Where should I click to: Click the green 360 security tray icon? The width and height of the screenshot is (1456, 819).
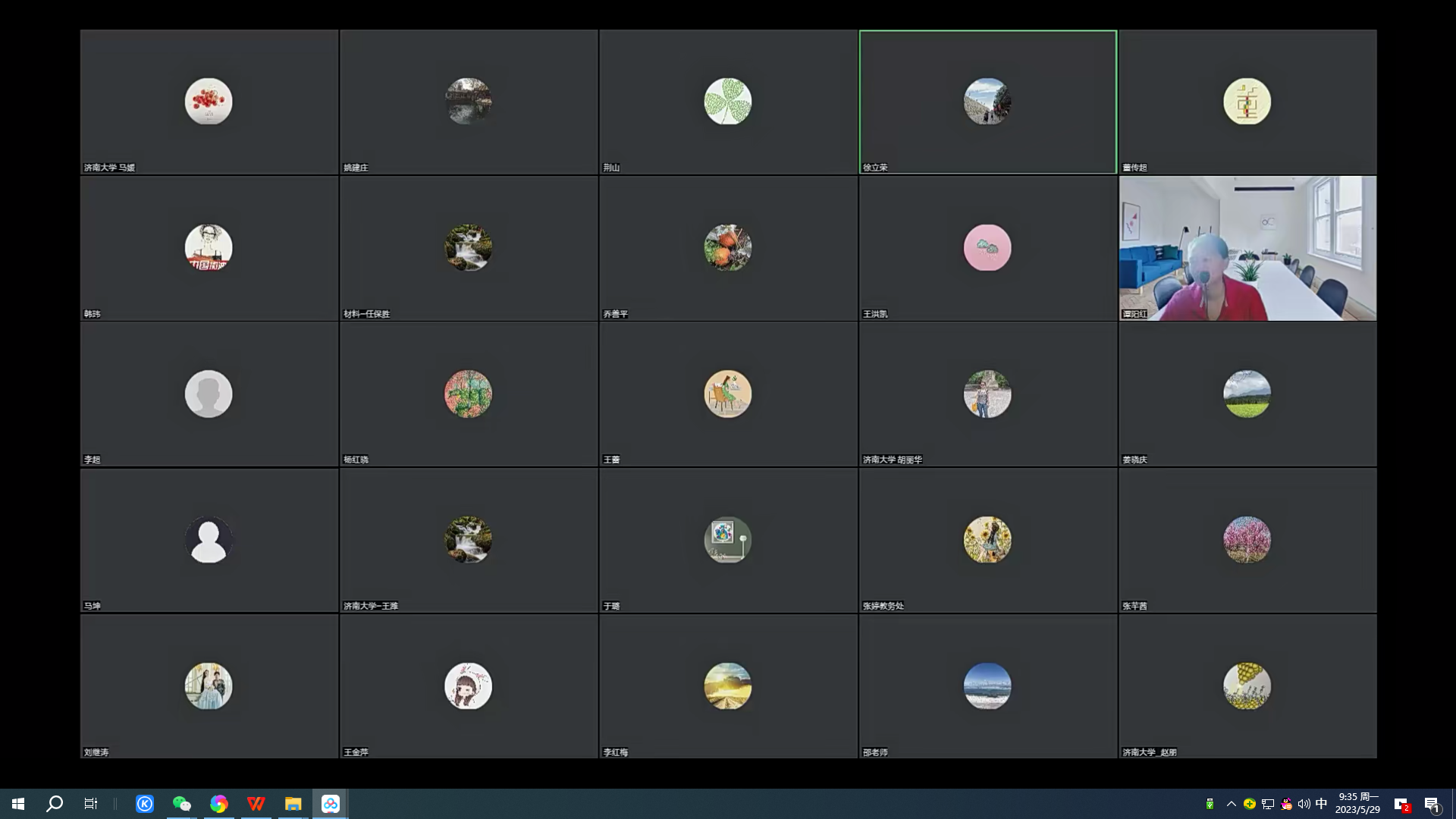[1249, 804]
